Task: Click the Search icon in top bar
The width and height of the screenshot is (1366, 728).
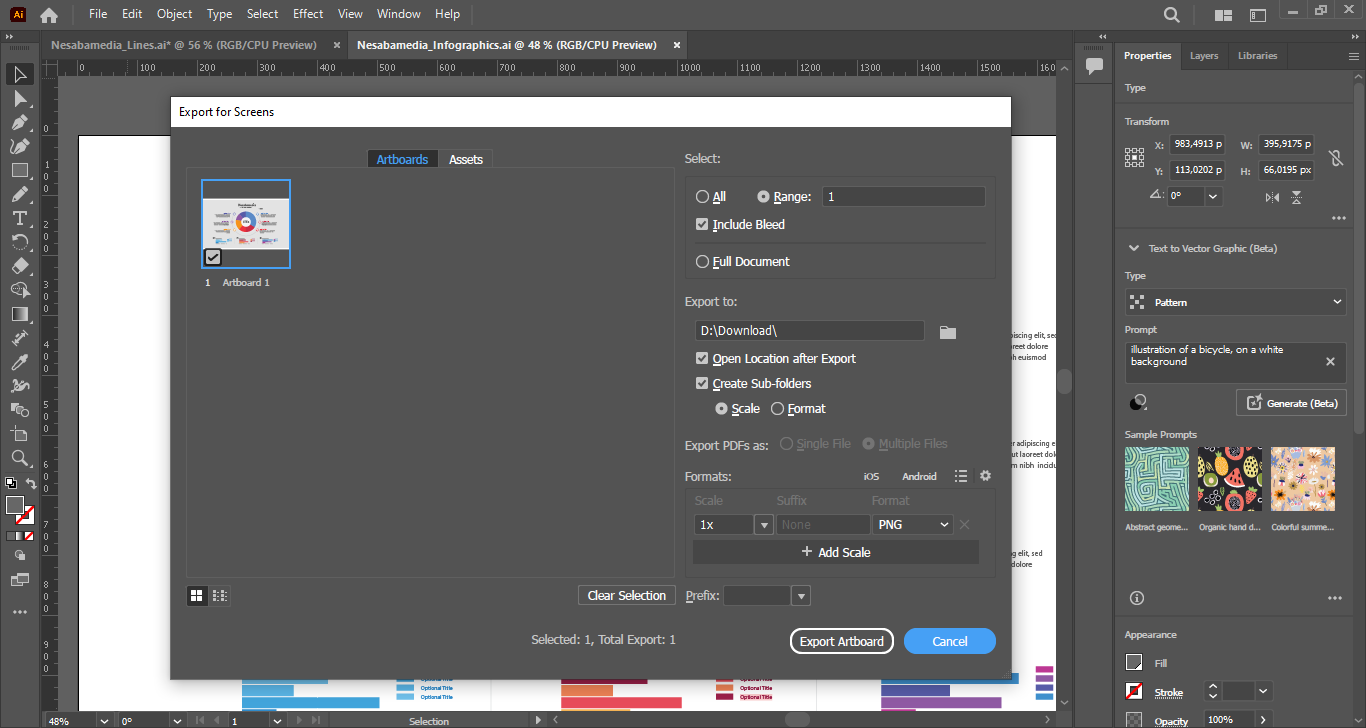Action: click(1172, 15)
